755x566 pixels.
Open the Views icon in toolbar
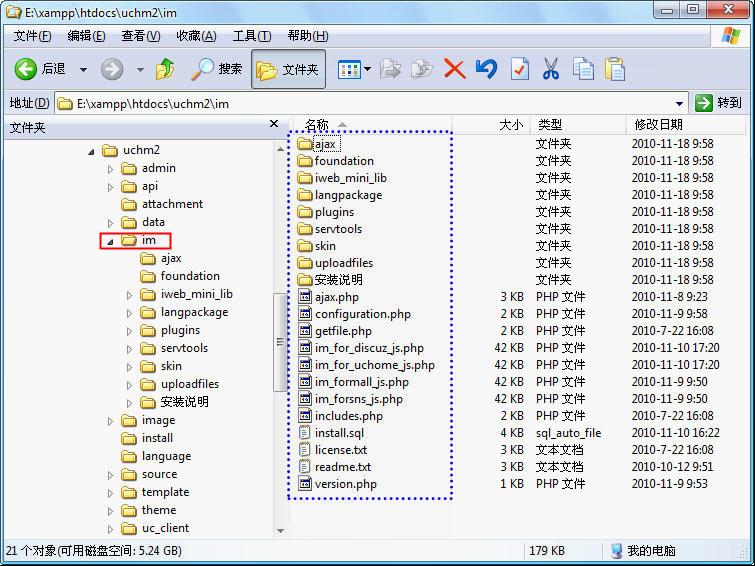point(349,69)
